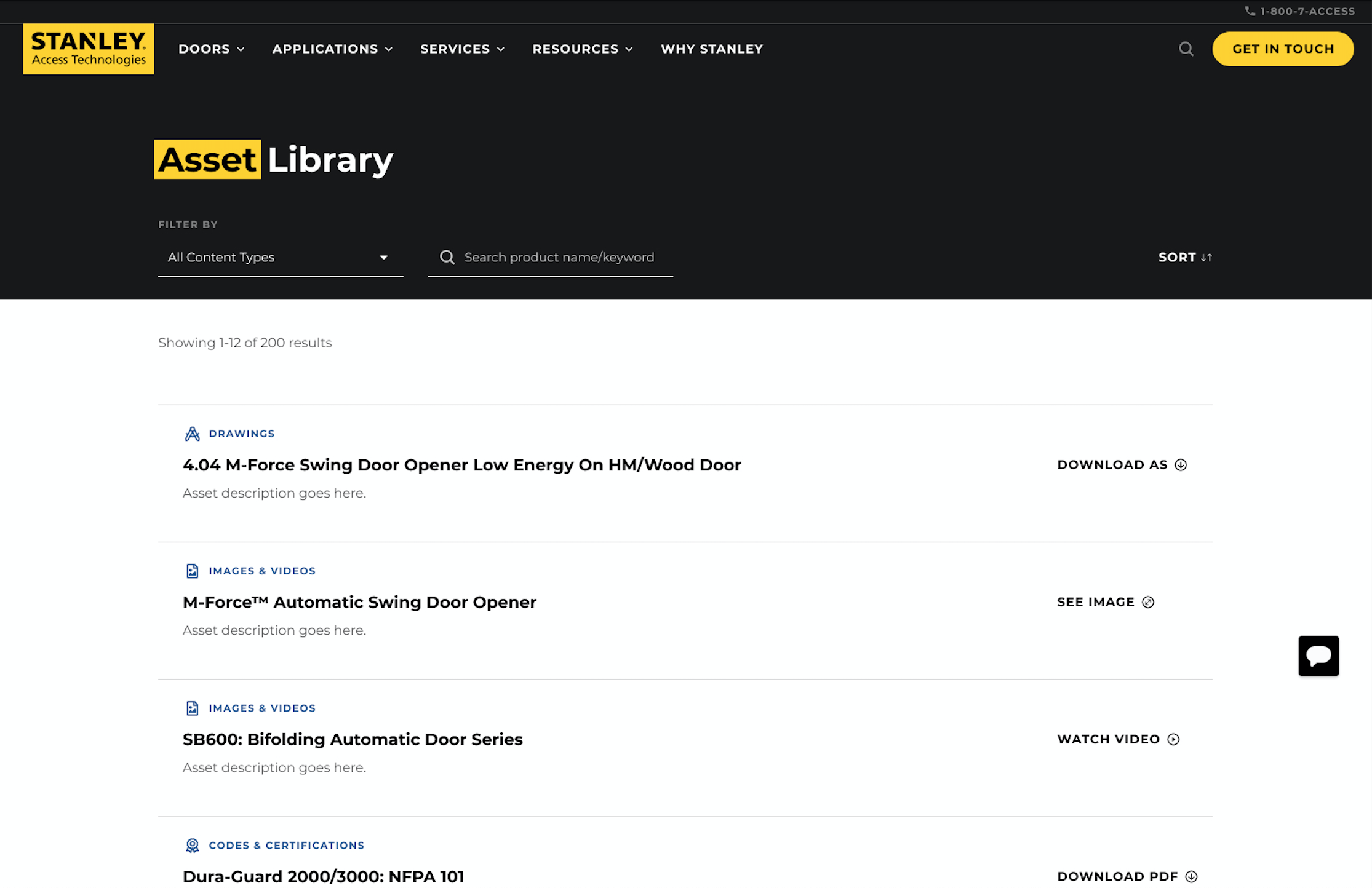Click Download AS circle arrow icon
Screen dimensions: 1372x888
coord(1180,465)
